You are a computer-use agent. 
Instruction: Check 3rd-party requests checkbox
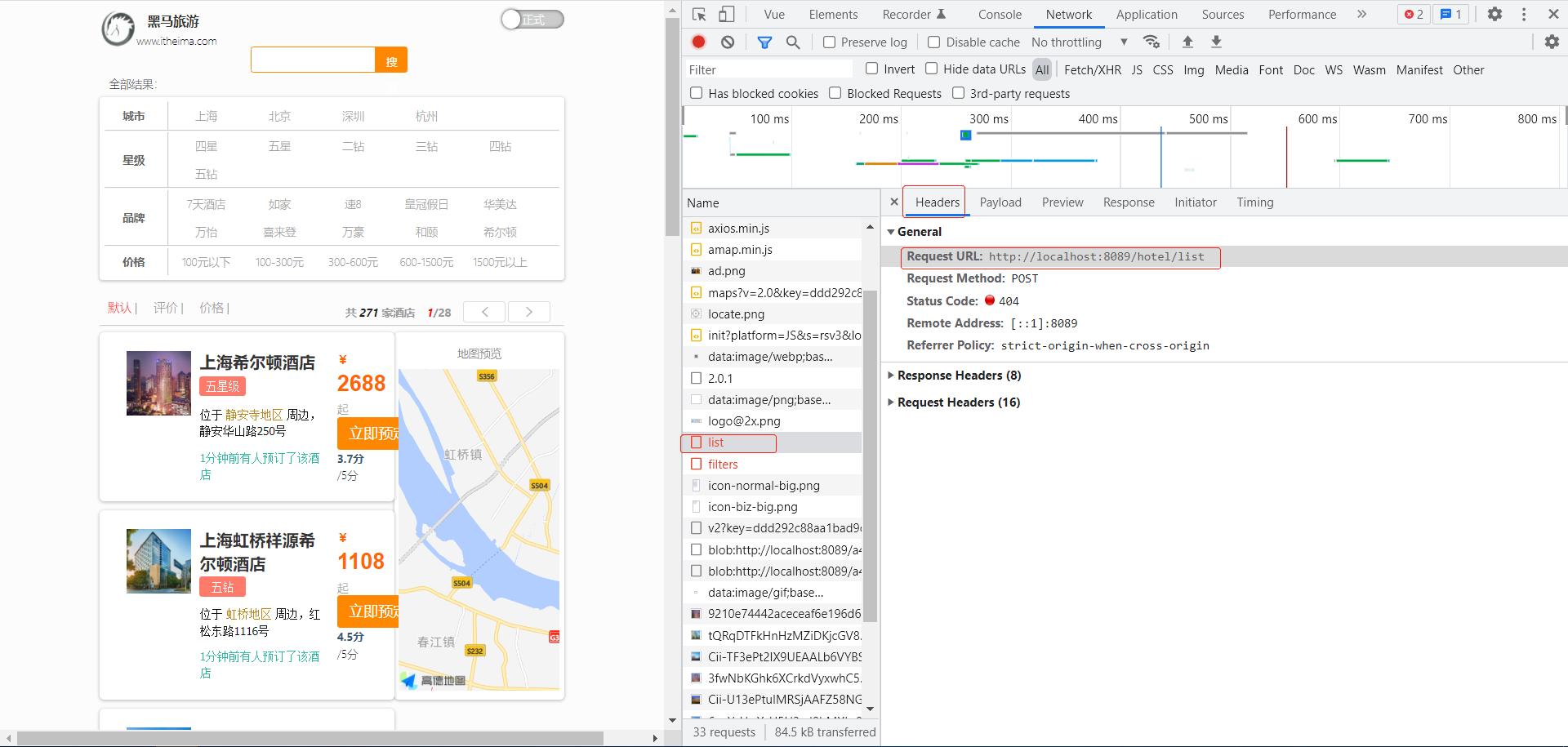[x=958, y=93]
